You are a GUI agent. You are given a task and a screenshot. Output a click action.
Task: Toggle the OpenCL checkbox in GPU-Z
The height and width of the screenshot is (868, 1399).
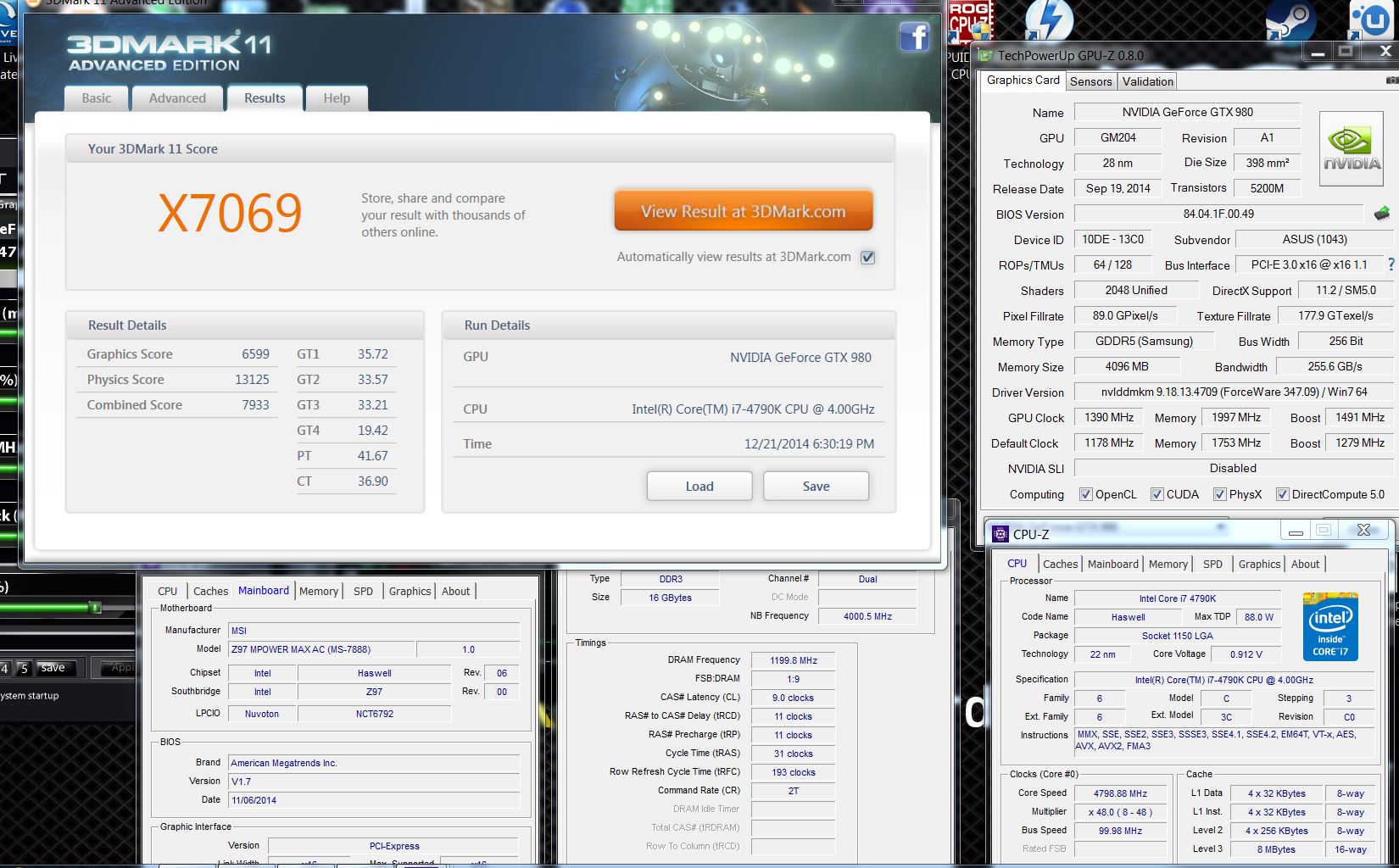[1085, 494]
